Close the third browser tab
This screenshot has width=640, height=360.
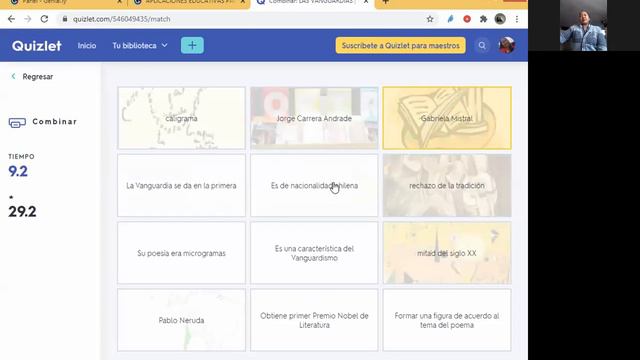click(366, 2)
